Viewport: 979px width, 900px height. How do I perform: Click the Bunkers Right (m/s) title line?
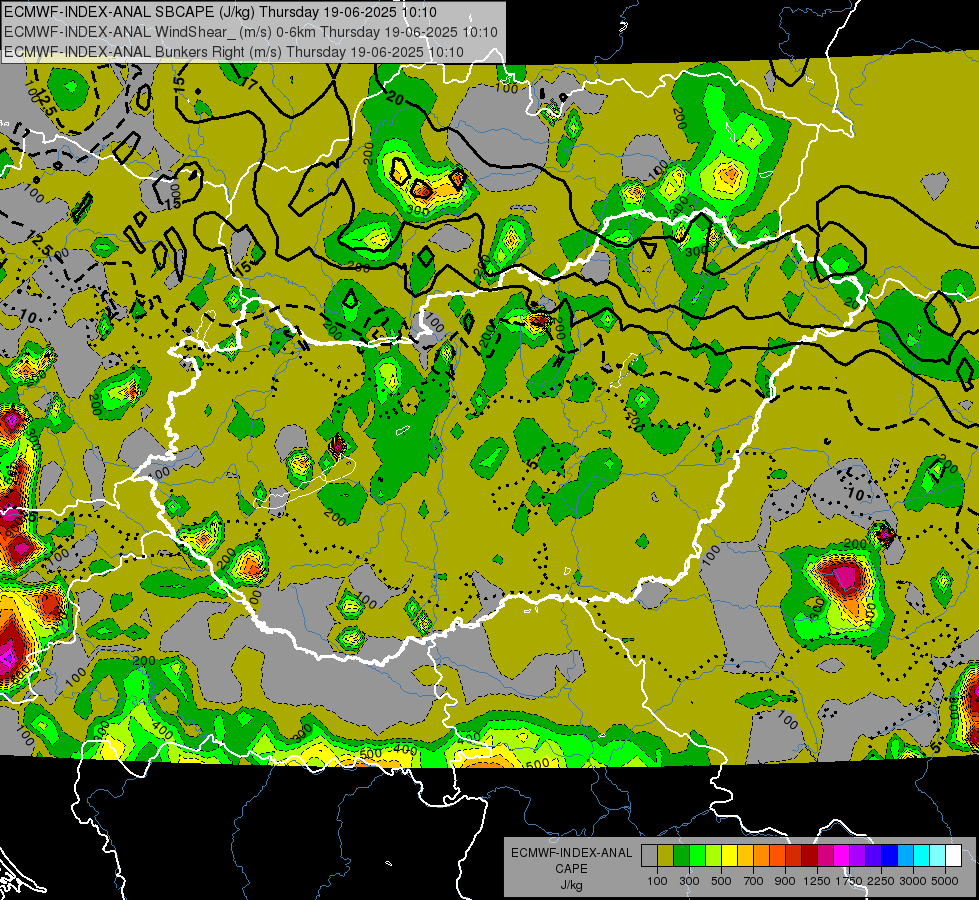click(x=234, y=52)
